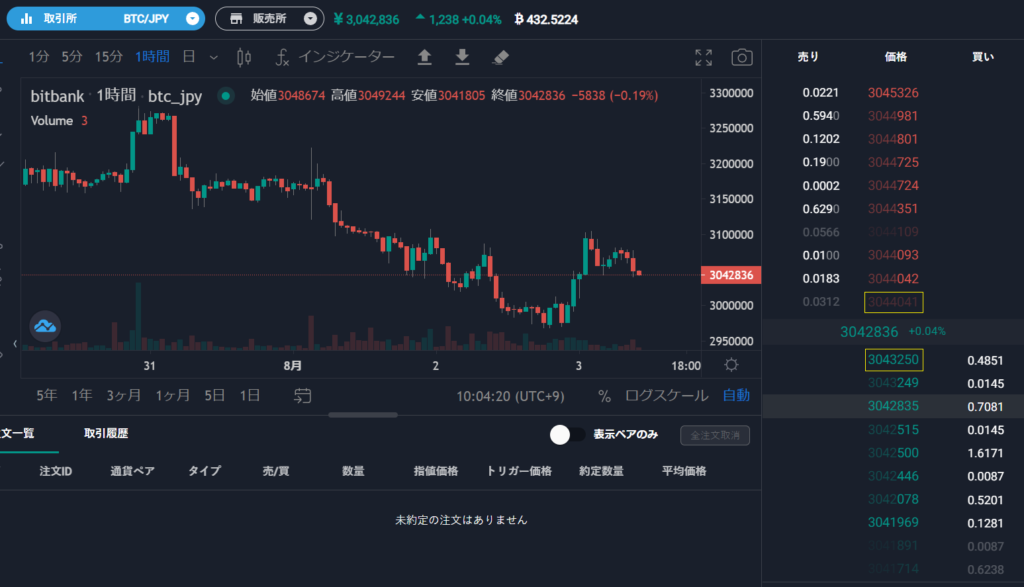Toggle fullscreen chart view
The height and width of the screenshot is (587, 1024).
tap(703, 58)
